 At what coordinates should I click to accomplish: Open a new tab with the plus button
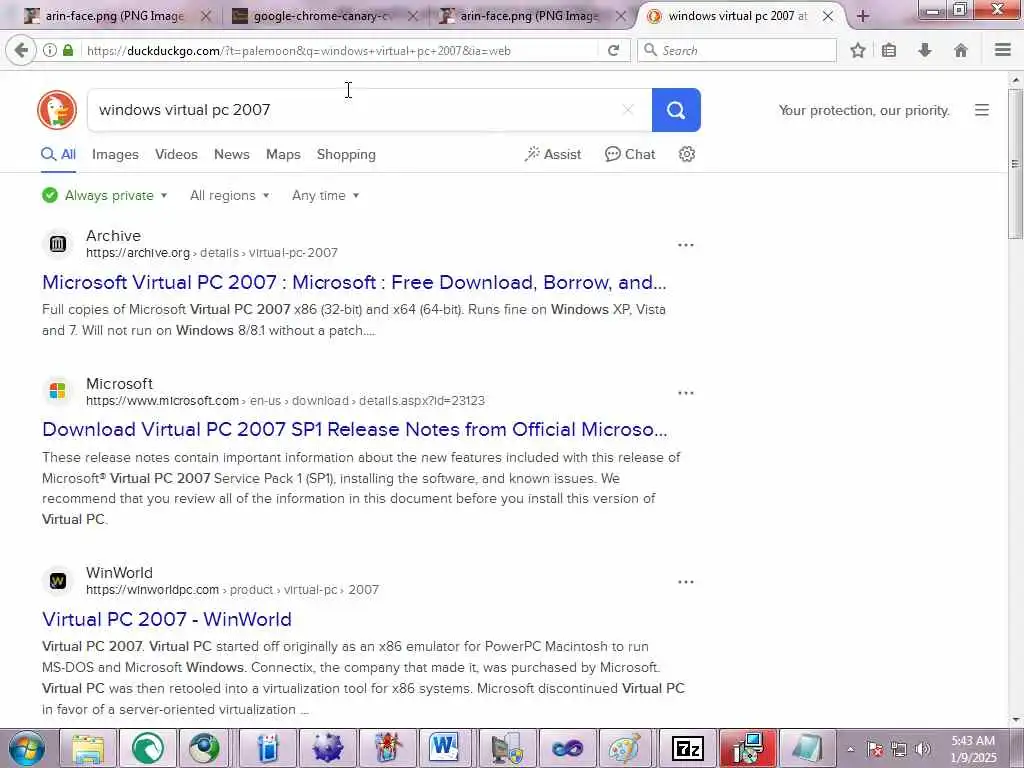[x=862, y=16]
